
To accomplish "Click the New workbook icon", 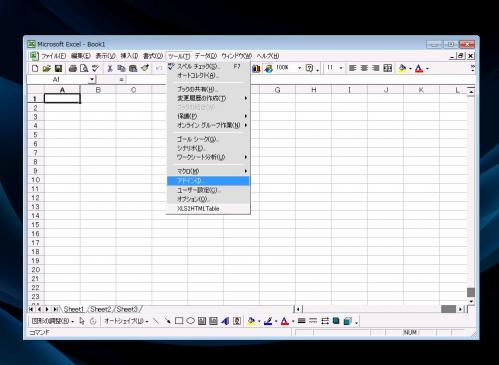I will click(x=35, y=68).
